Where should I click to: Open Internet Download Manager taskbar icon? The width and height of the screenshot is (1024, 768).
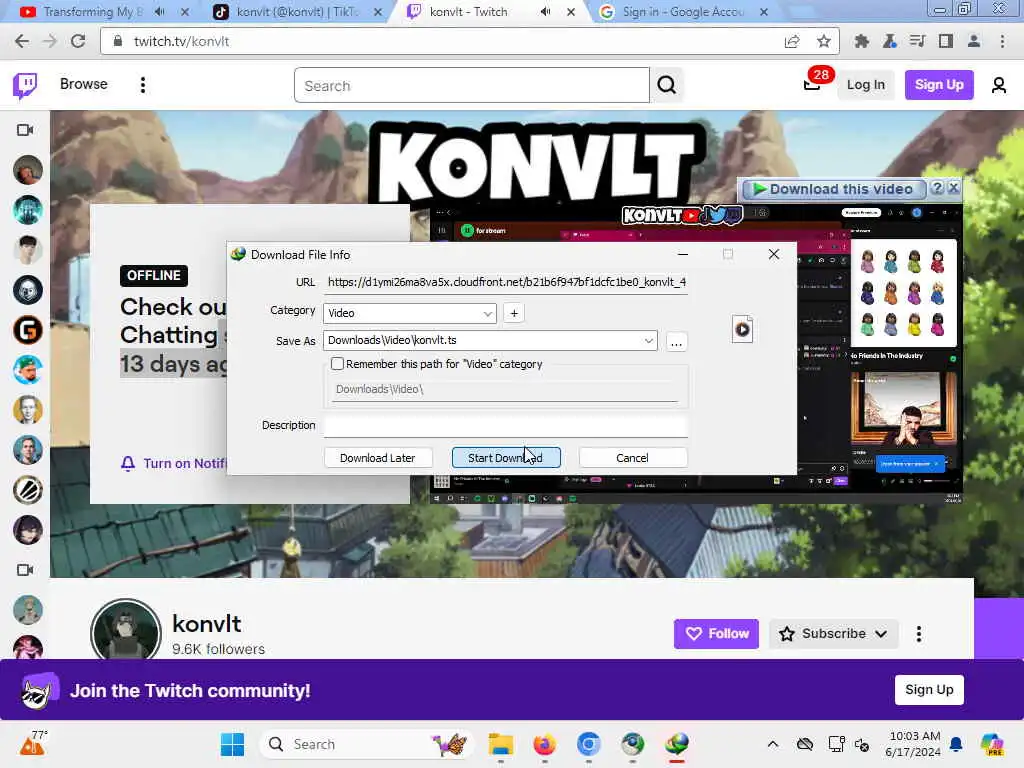pos(677,744)
